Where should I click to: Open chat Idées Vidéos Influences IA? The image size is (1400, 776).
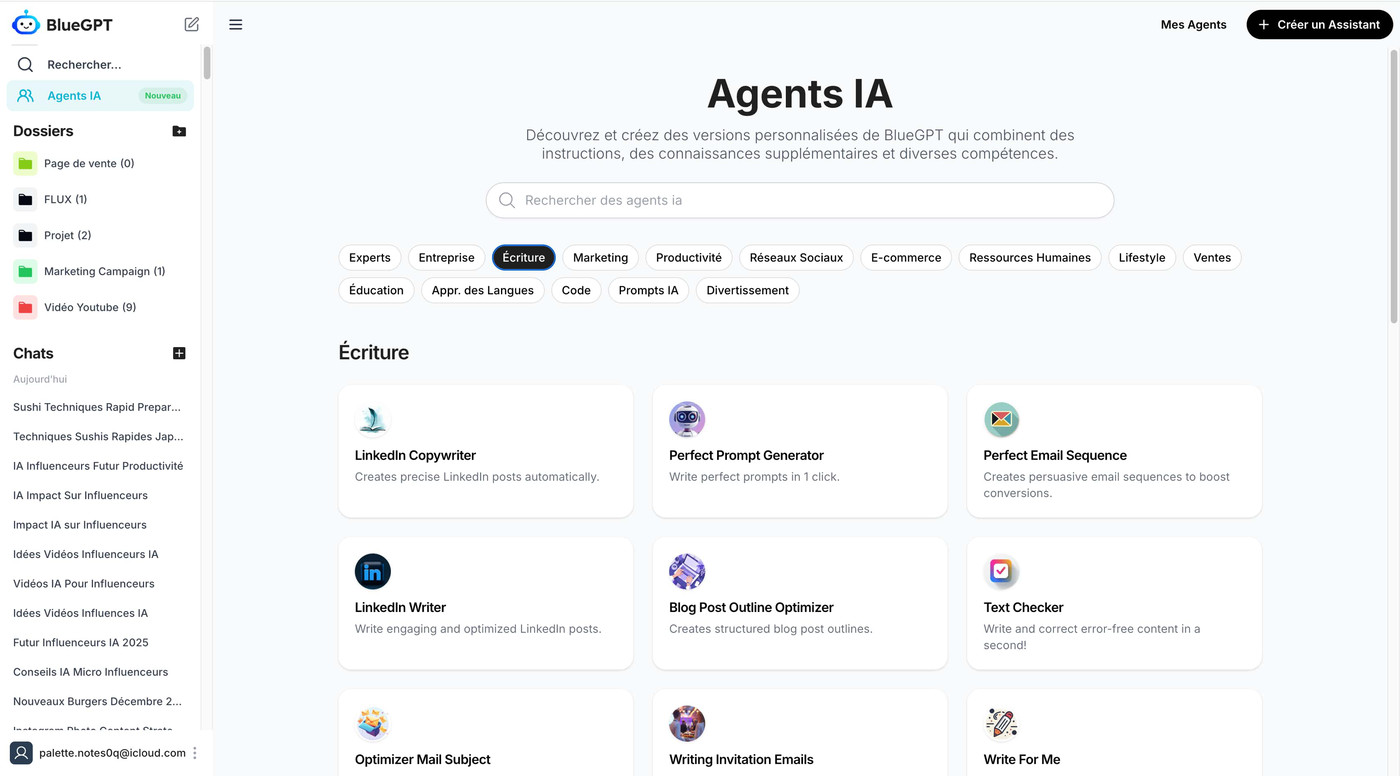click(80, 613)
